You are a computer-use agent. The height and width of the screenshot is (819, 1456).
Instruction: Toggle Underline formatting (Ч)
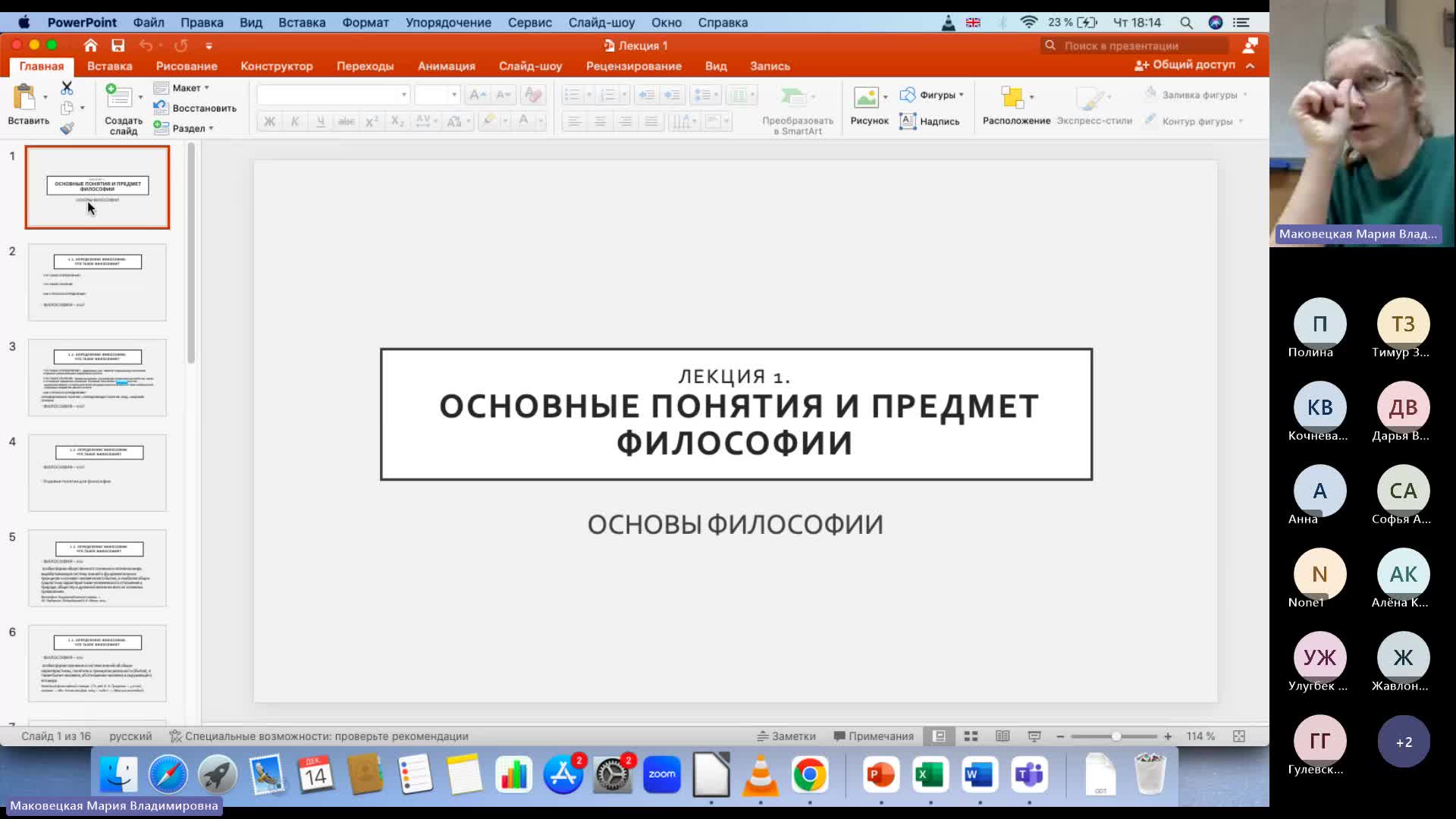321,121
